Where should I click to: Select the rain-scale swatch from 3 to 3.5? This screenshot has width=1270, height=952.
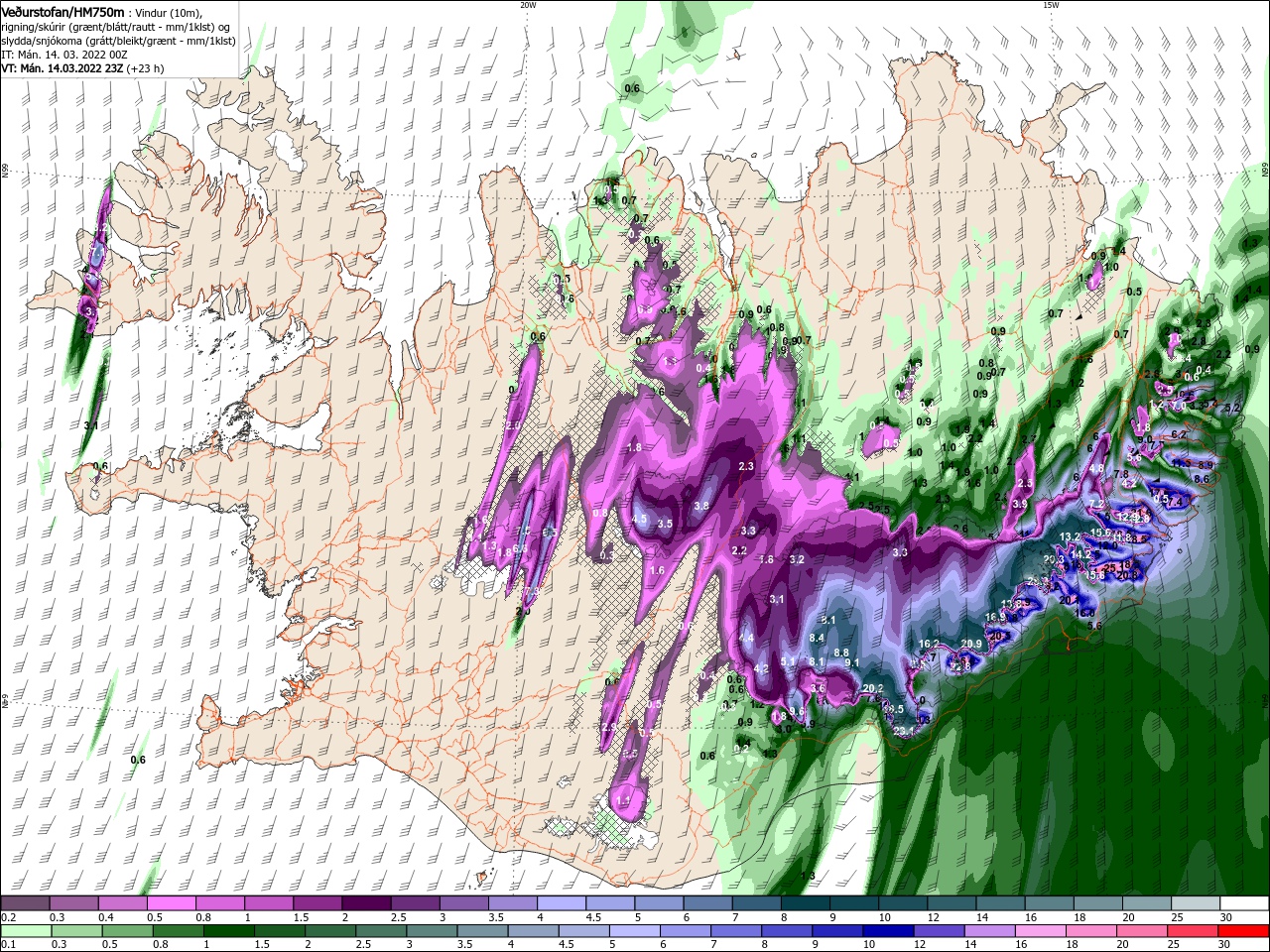tap(432, 931)
